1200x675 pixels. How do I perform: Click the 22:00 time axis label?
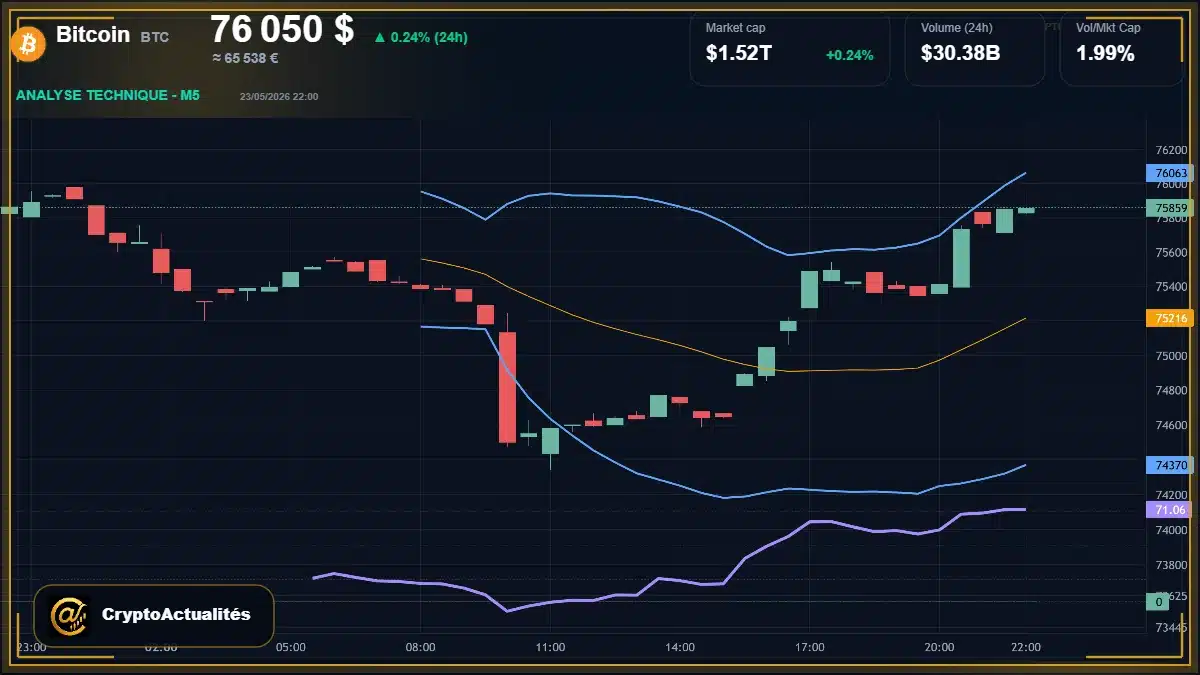(x=1026, y=647)
